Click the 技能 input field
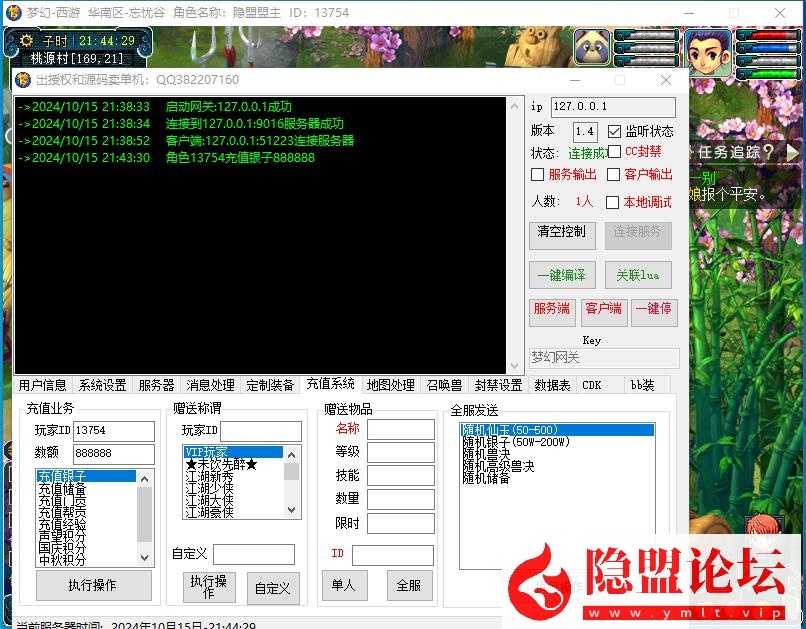This screenshot has height=629, width=806. coord(400,476)
